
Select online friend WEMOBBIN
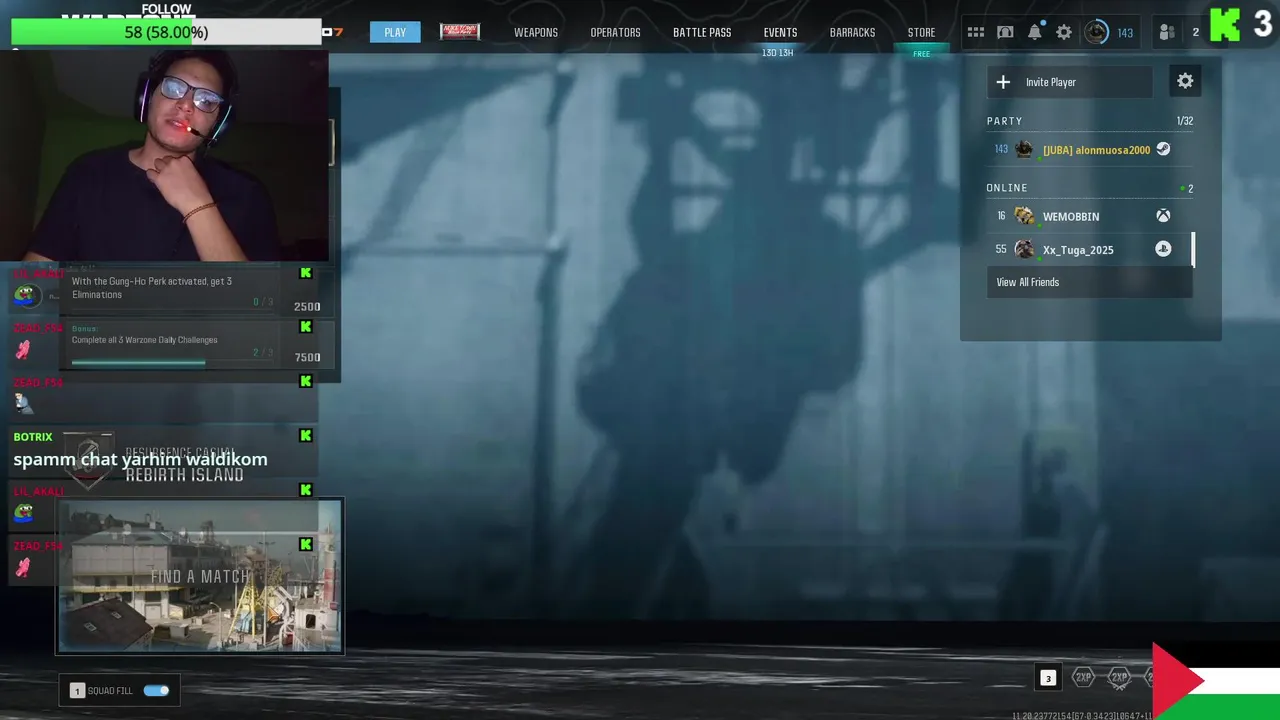click(1088, 216)
